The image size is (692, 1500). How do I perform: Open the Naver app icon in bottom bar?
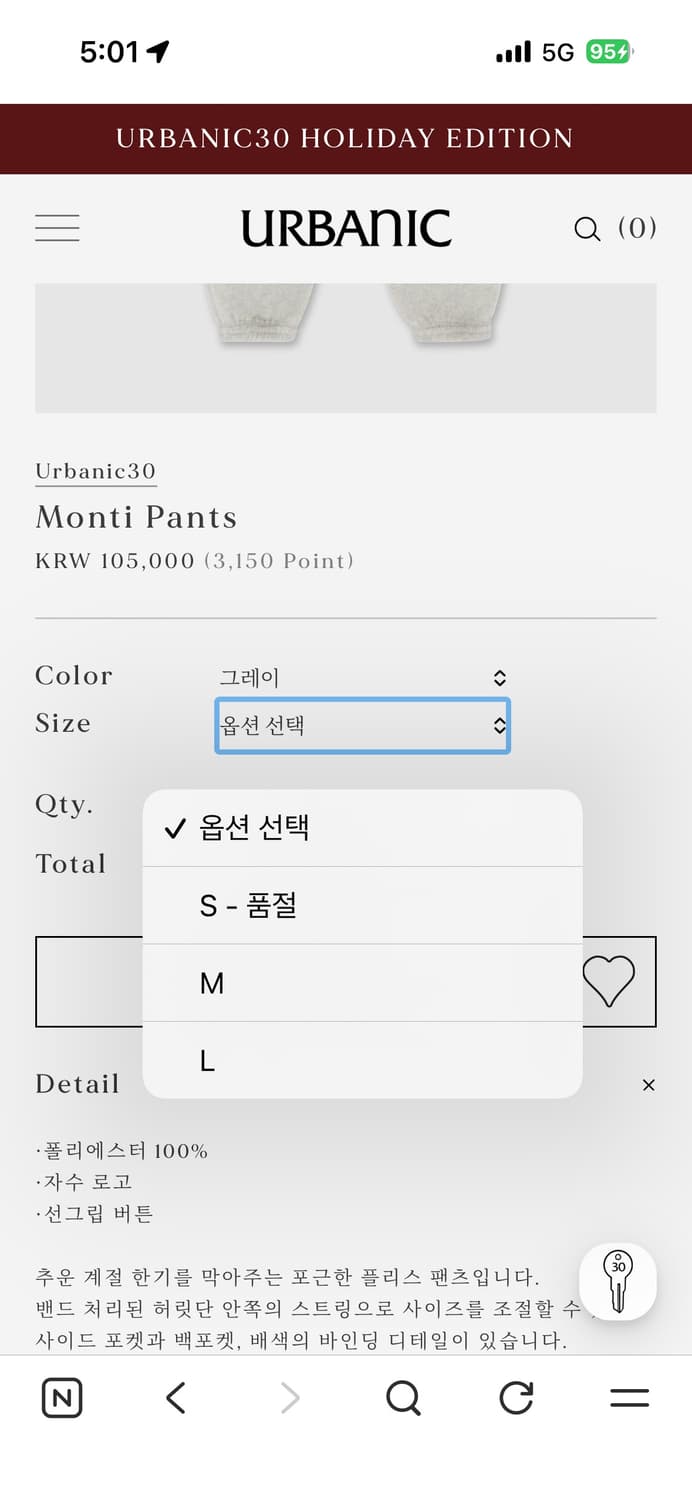pyautogui.click(x=62, y=1397)
